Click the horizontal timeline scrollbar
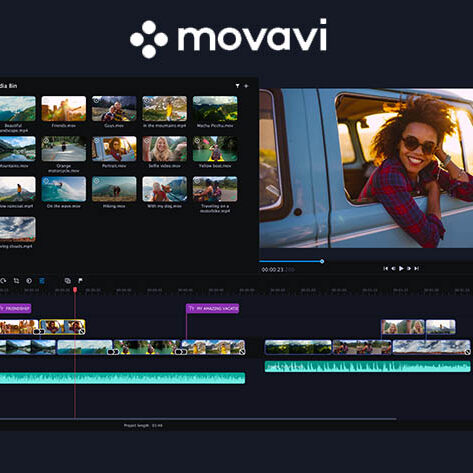The image size is (473, 473). point(198,419)
